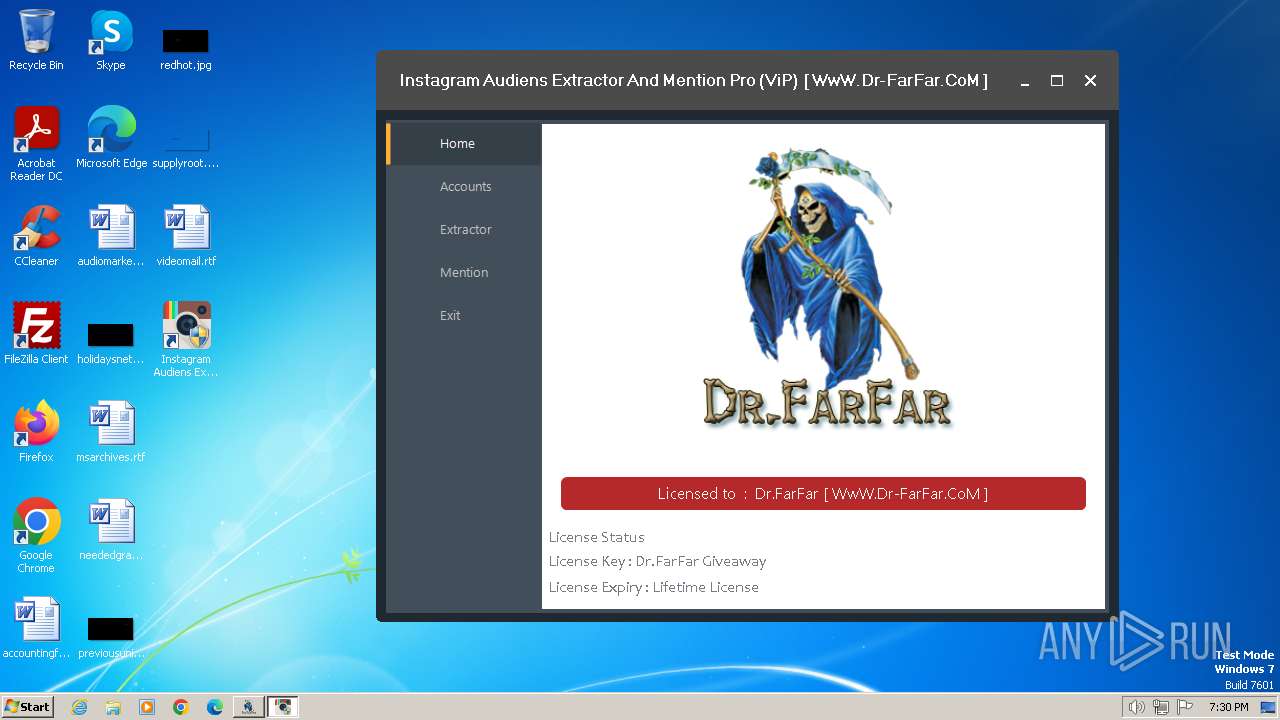Select the audiomarke document on desktop

click(111, 237)
